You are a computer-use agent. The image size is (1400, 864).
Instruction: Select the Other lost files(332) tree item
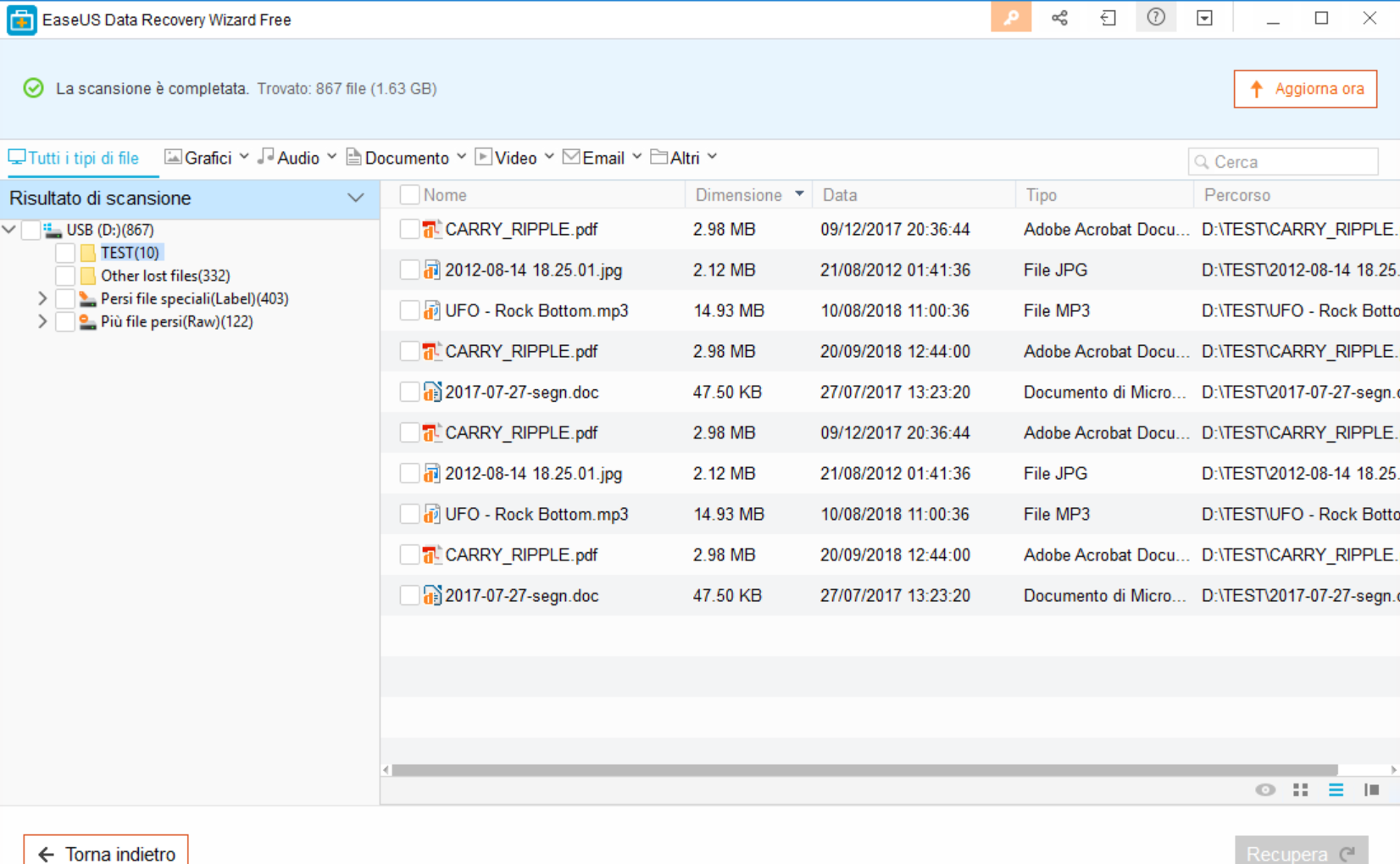tap(165, 276)
